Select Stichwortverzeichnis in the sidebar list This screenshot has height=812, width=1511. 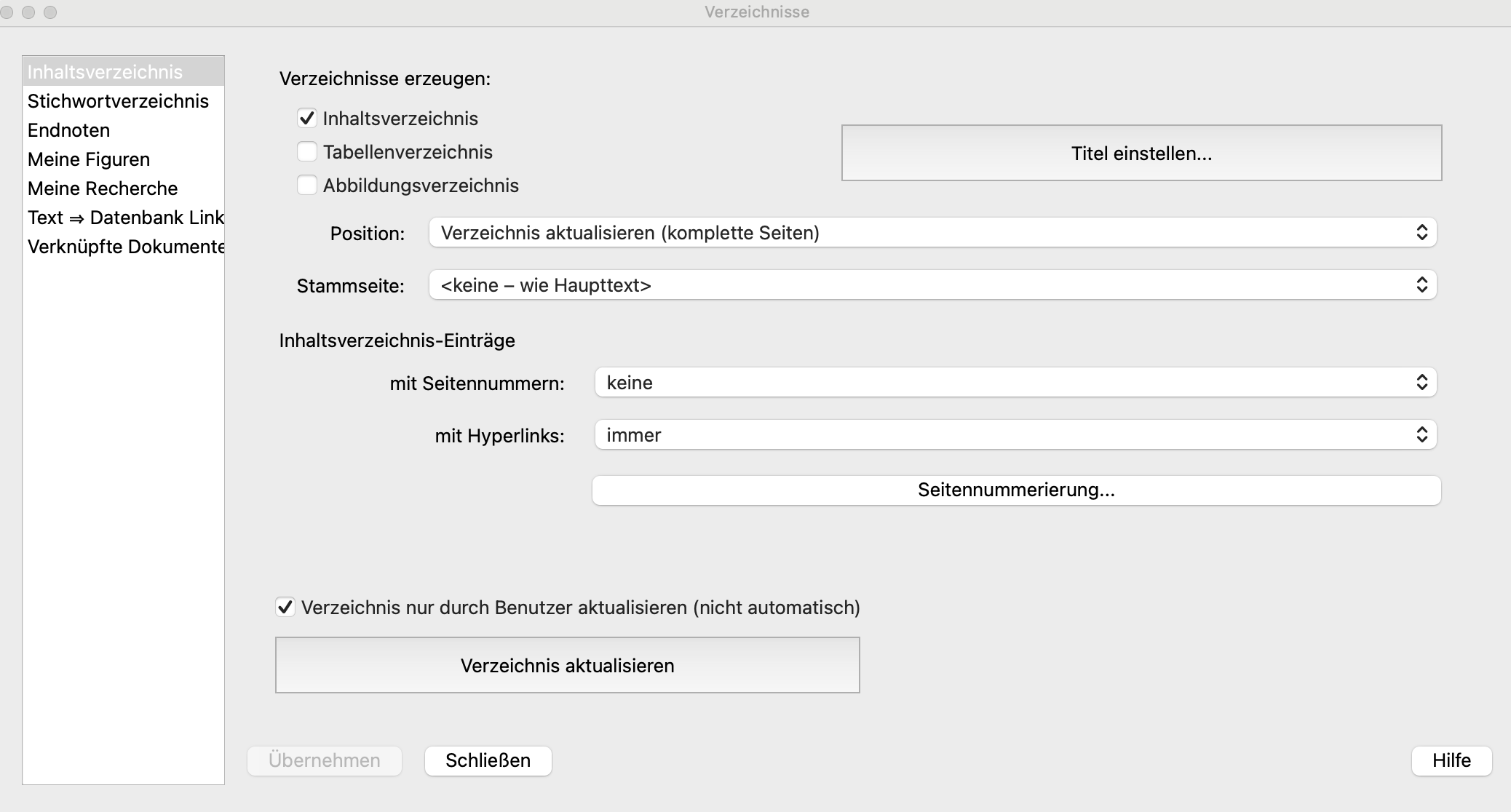[118, 101]
